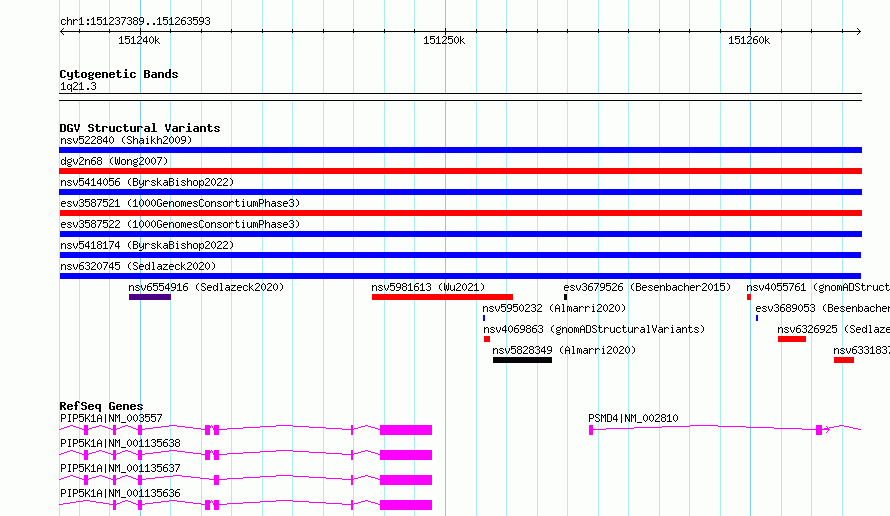Click the red nsv6326925 variant bar
The image size is (890, 516).
point(792,339)
